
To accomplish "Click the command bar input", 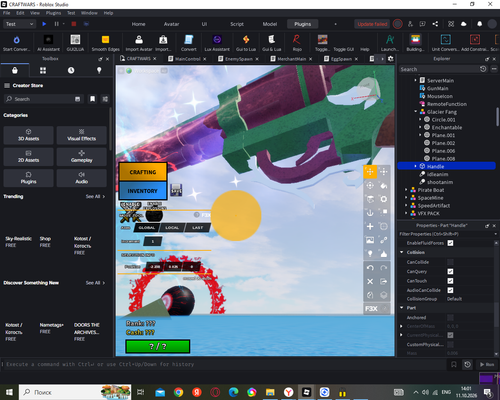I will tap(223, 364).
